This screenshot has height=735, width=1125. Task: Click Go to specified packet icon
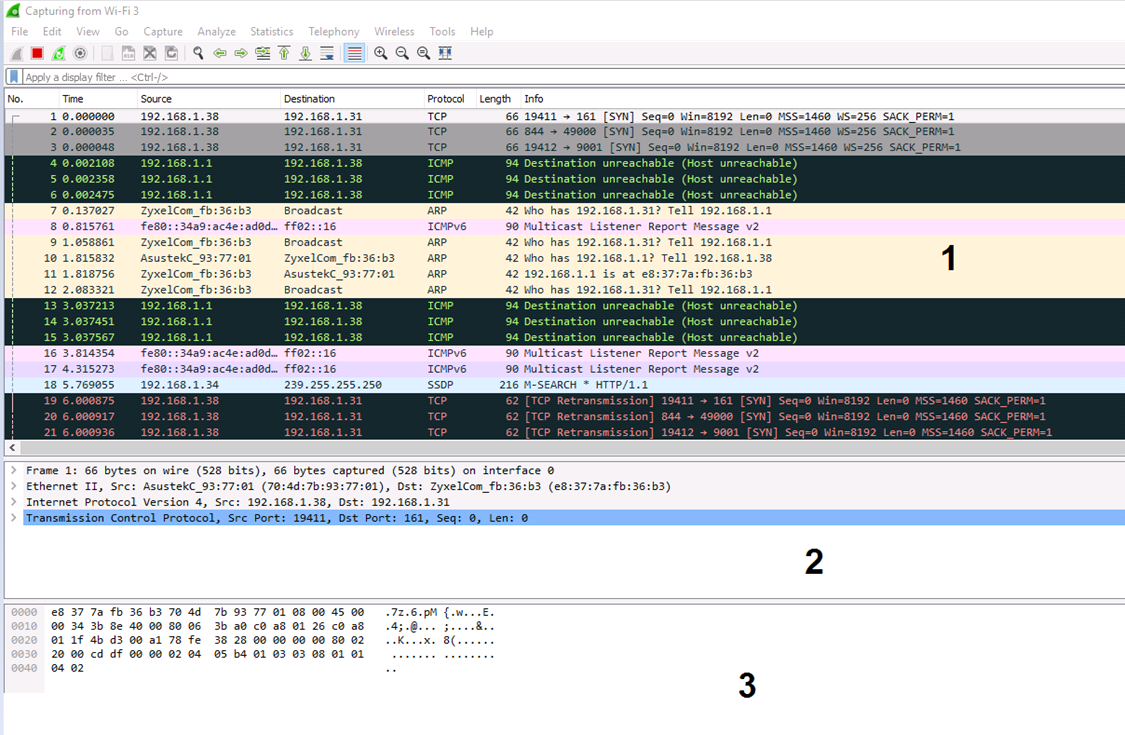263,53
